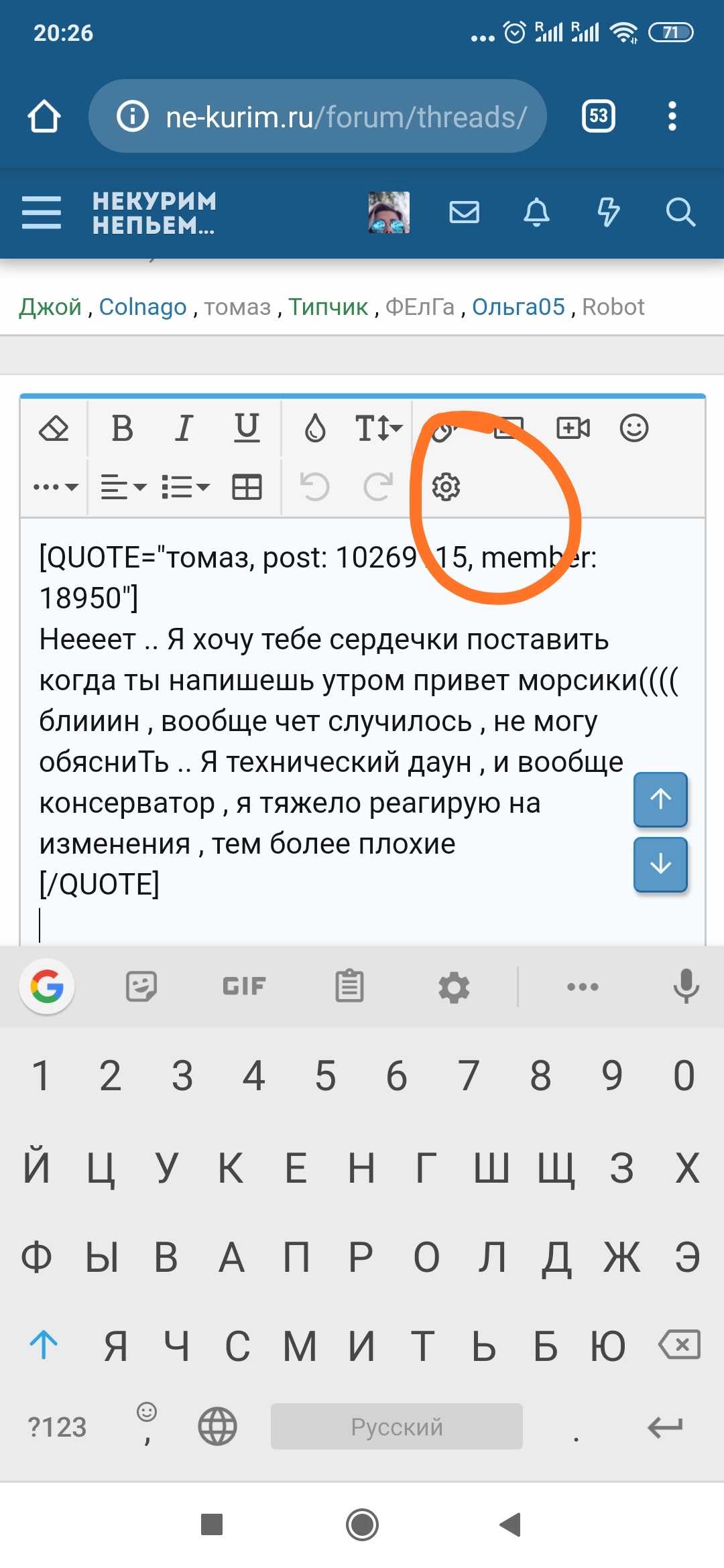Tap the Русский space bar
Image resolution: width=724 pixels, height=1568 pixels.
click(x=397, y=1426)
